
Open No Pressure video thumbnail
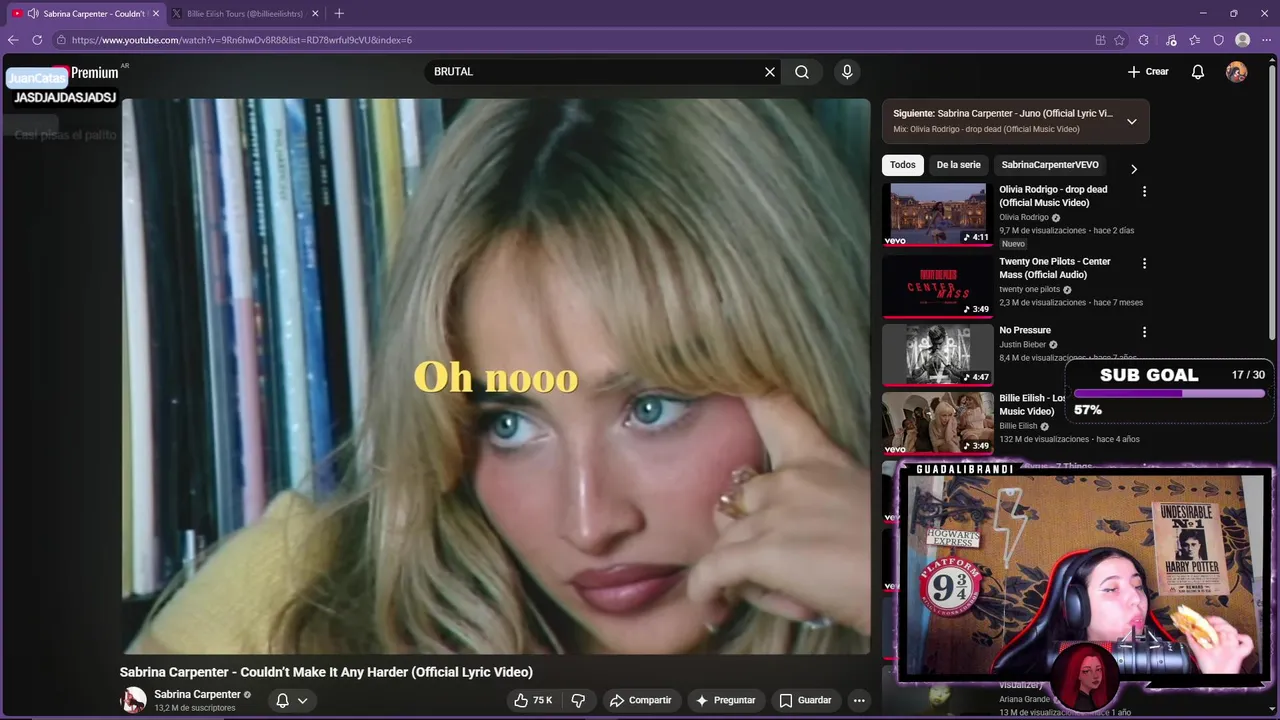point(938,355)
